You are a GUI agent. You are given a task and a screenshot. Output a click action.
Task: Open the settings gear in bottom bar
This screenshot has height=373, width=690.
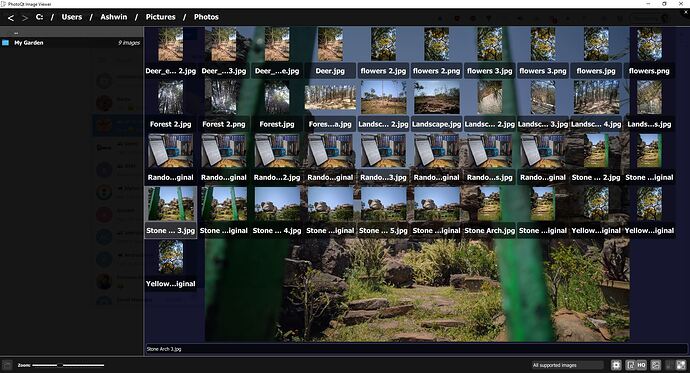coord(616,365)
